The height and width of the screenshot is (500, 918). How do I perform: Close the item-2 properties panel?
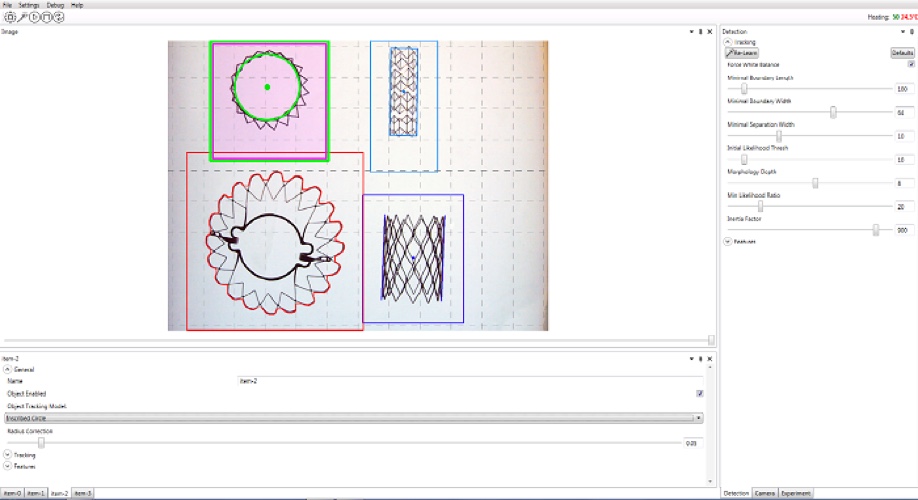coord(711,358)
